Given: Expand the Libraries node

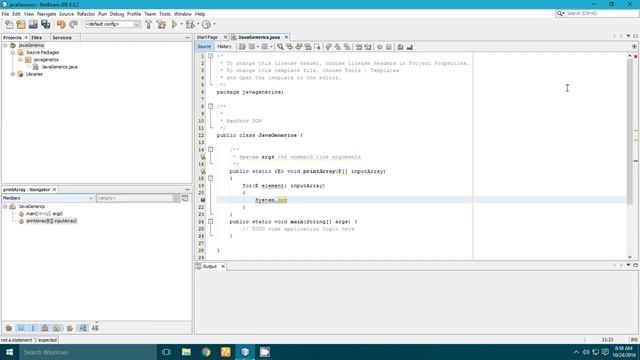Looking at the screenshot, I should [x=13, y=74].
